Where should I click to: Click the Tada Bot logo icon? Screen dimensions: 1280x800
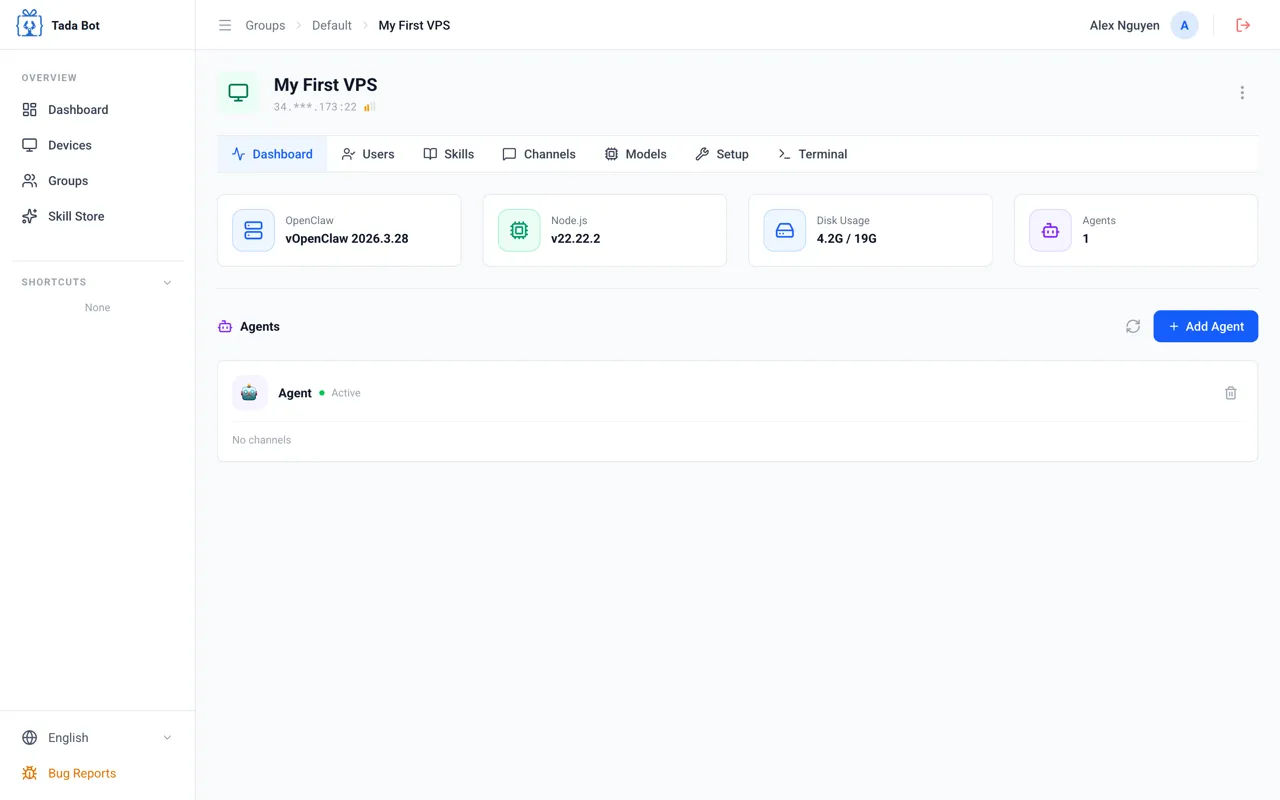pyautogui.click(x=30, y=24)
